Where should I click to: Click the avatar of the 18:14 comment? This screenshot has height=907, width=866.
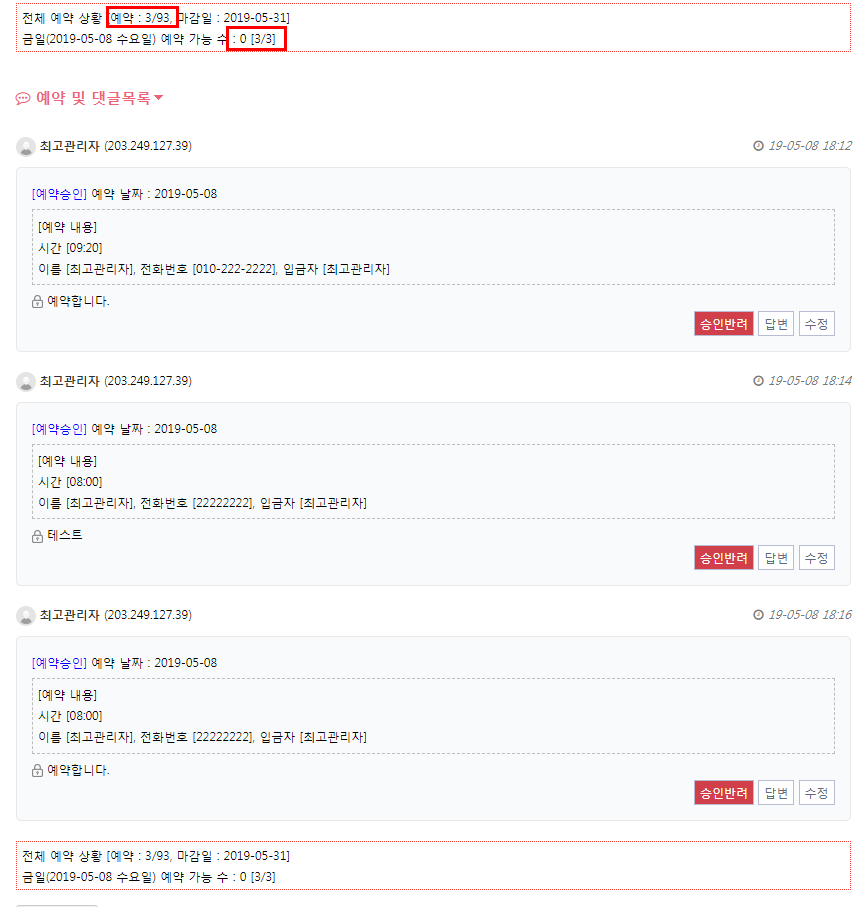tap(25, 382)
